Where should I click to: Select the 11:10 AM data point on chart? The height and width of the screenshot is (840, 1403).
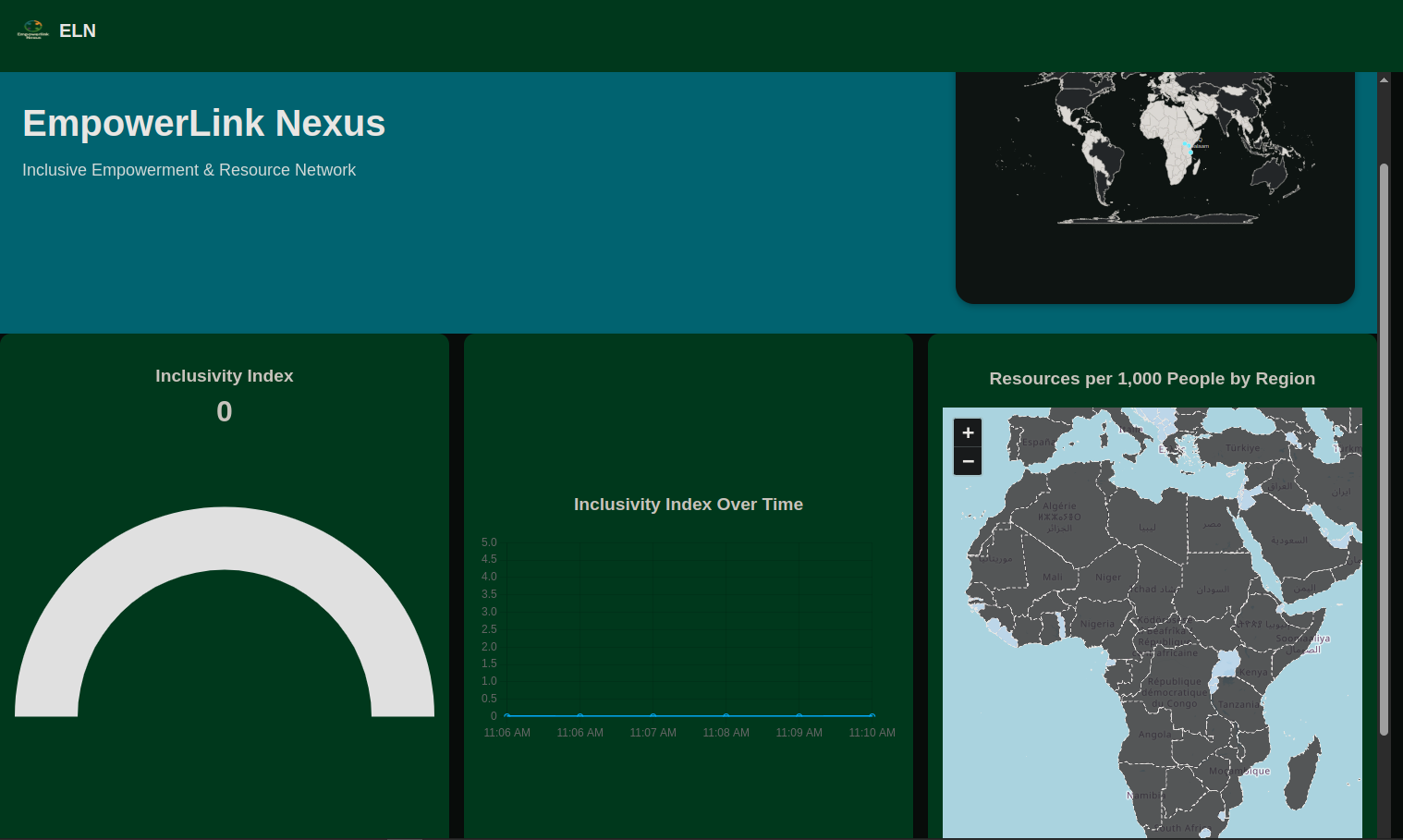coord(872,715)
